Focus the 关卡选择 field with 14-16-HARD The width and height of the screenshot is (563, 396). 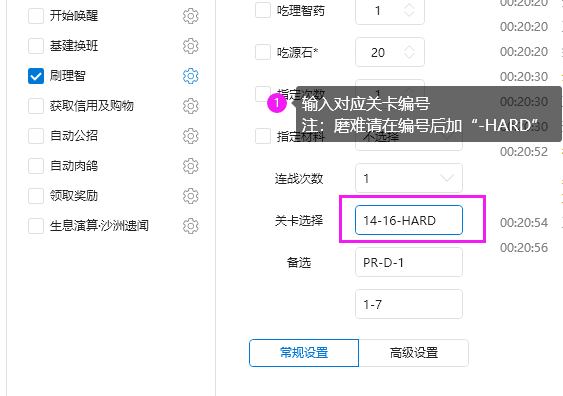click(x=409, y=220)
